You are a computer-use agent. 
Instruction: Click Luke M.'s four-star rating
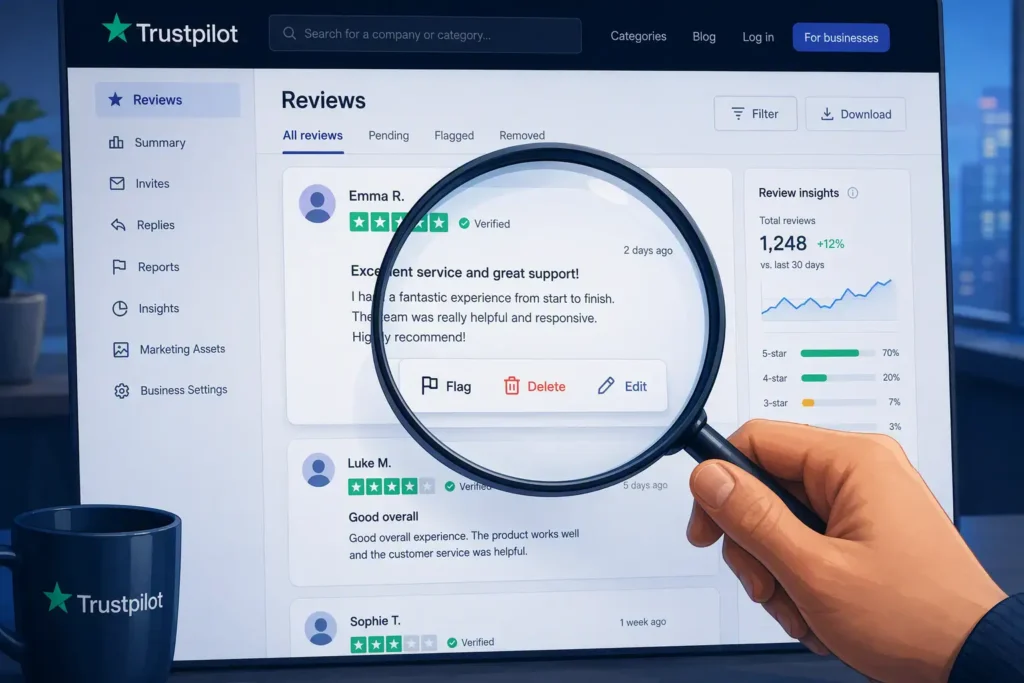(x=391, y=486)
